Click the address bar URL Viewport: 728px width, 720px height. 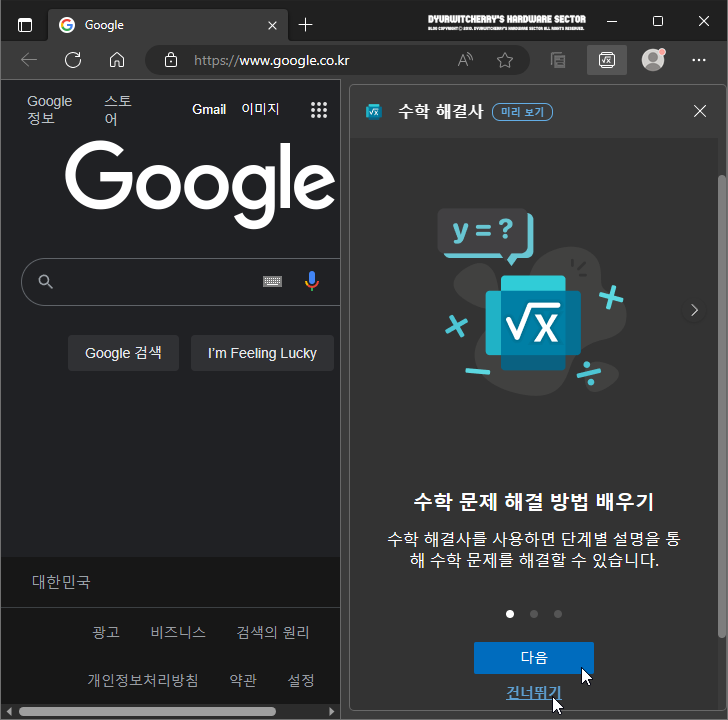(x=272, y=60)
